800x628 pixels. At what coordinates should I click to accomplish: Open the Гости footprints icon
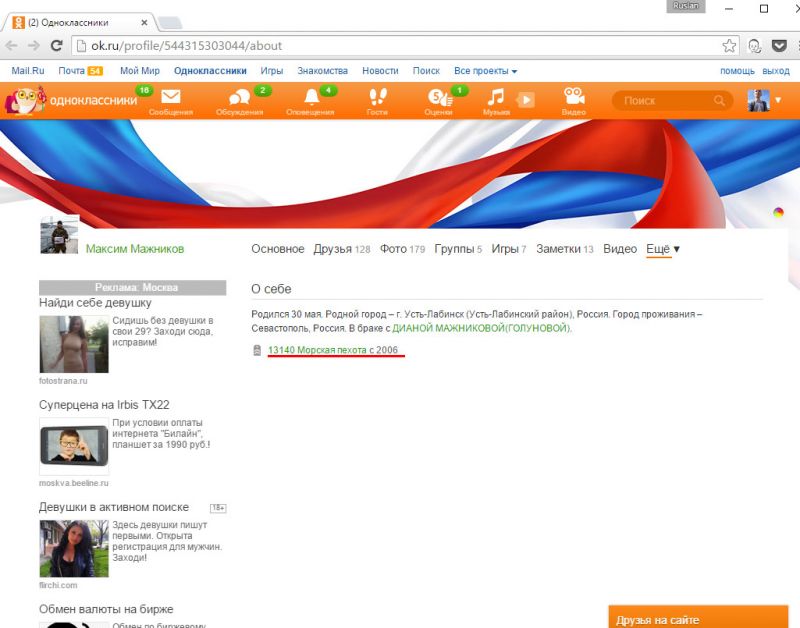tap(377, 98)
